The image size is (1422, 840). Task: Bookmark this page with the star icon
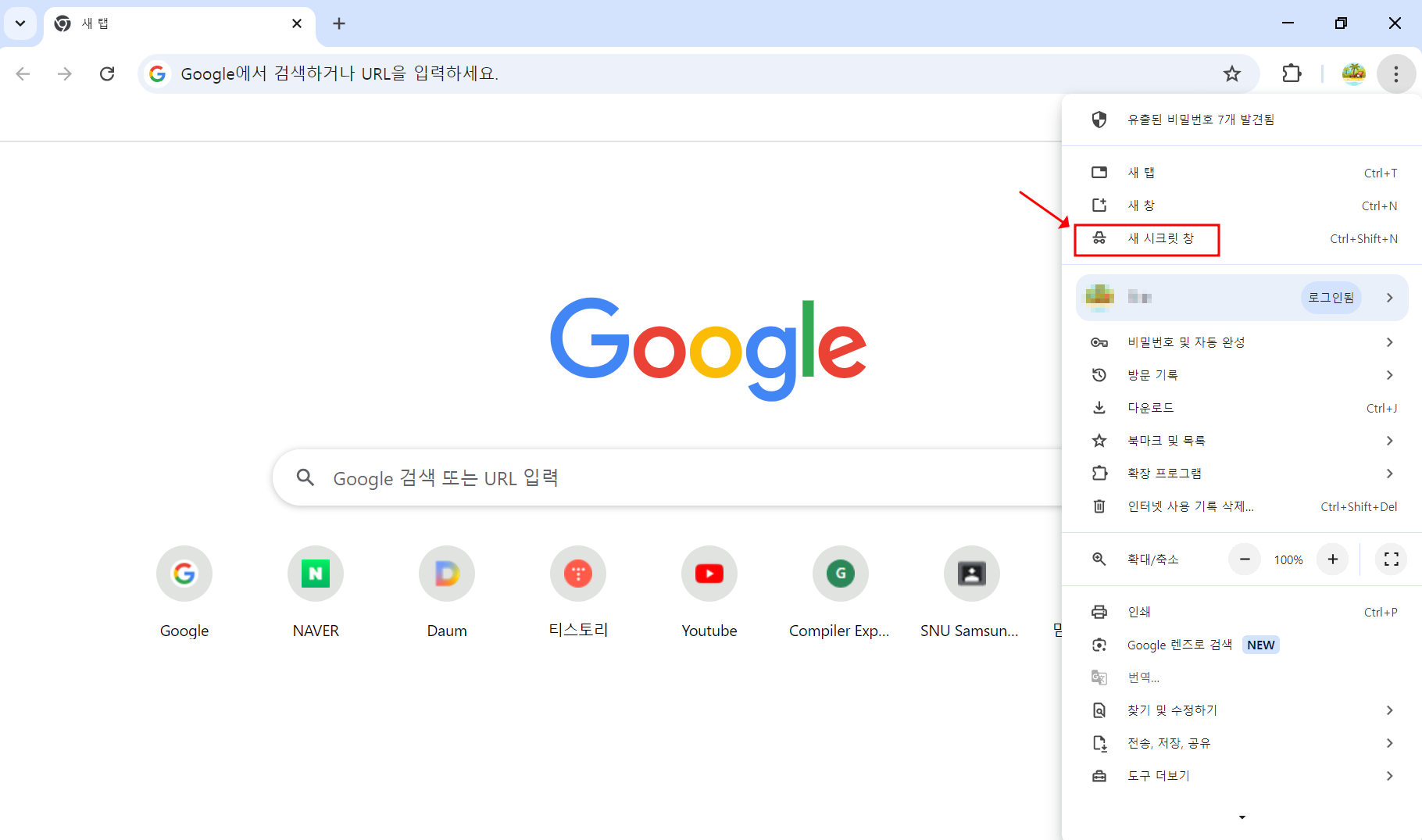[1232, 73]
